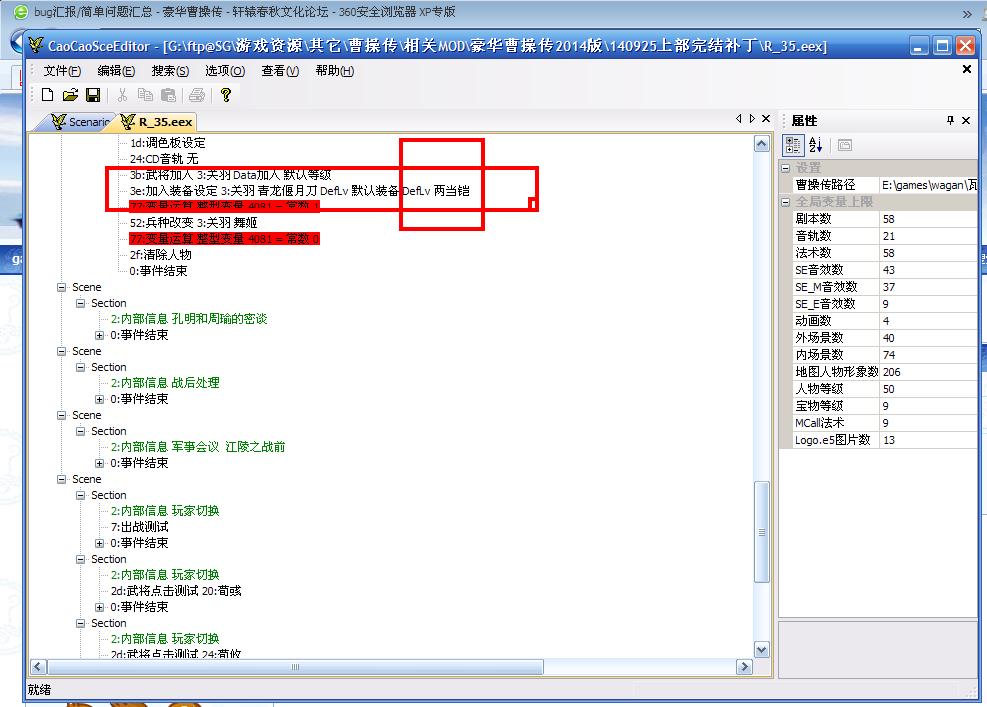The height and width of the screenshot is (707, 987).
Task: Pin the 属性 panel with pushpin icon
Action: click(x=950, y=120)
